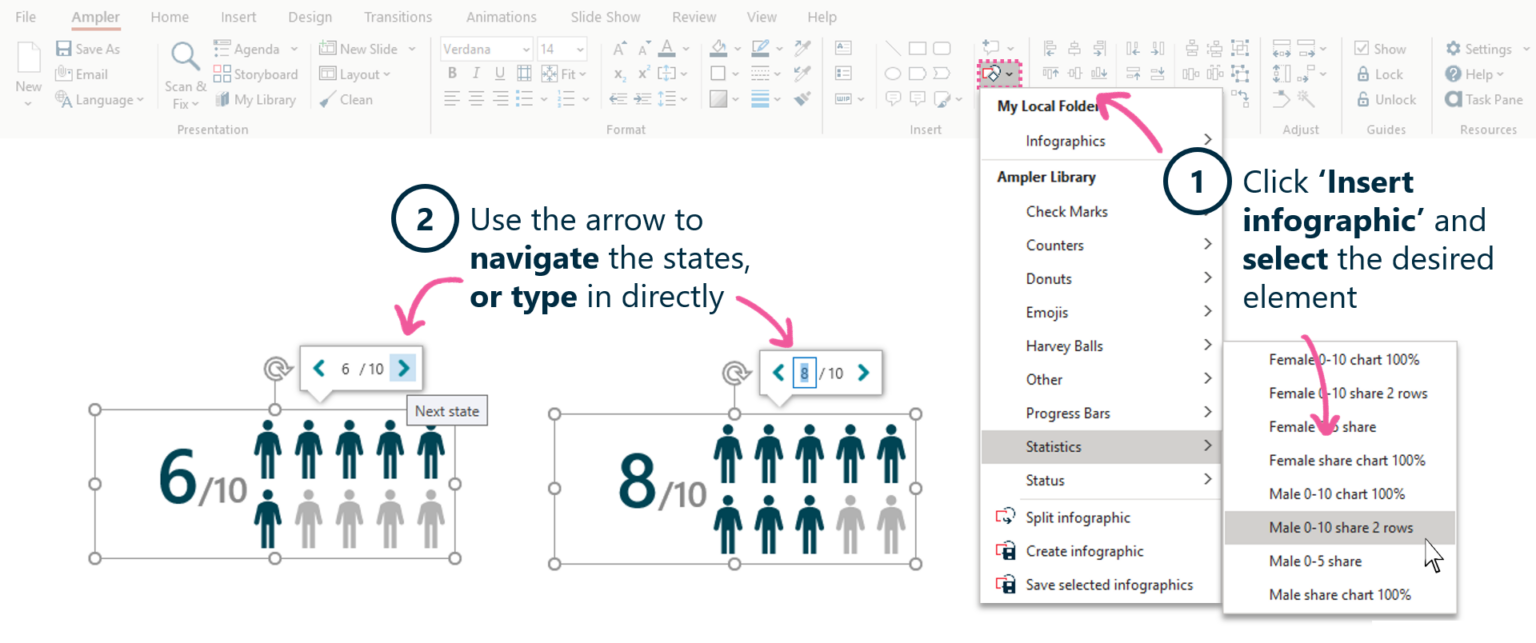Switch to the Ampler ribbon tab
This screenshot has height=643, width=1536.
point(95,16)
